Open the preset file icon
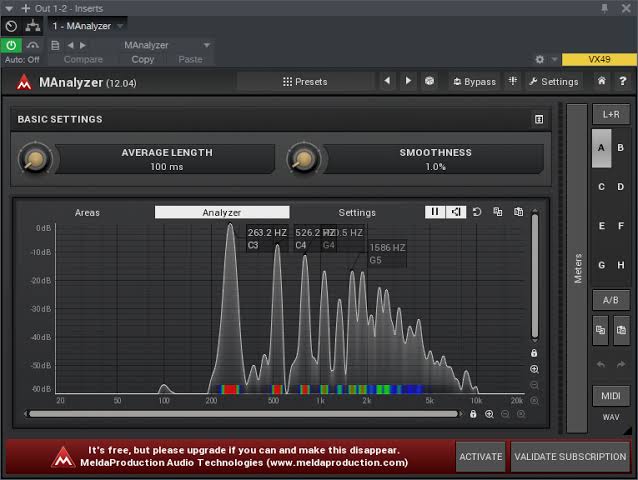Viewport: 638px width, 480px height. coord(55,45)
